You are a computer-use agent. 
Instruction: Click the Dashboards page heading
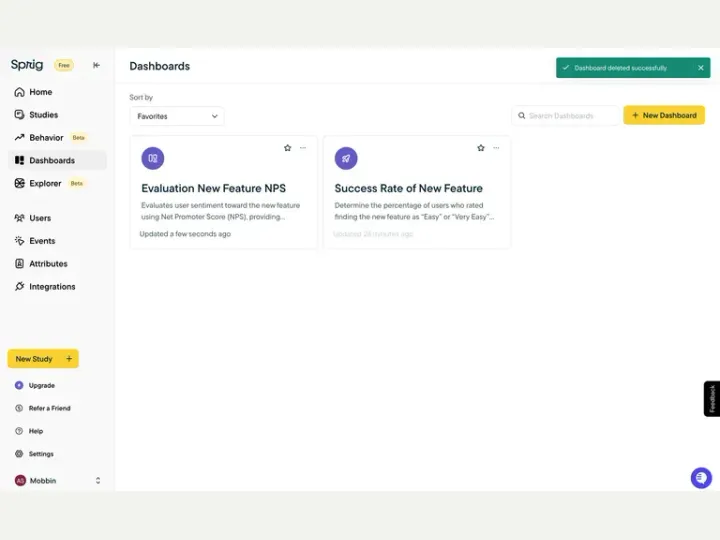[160, 66]
